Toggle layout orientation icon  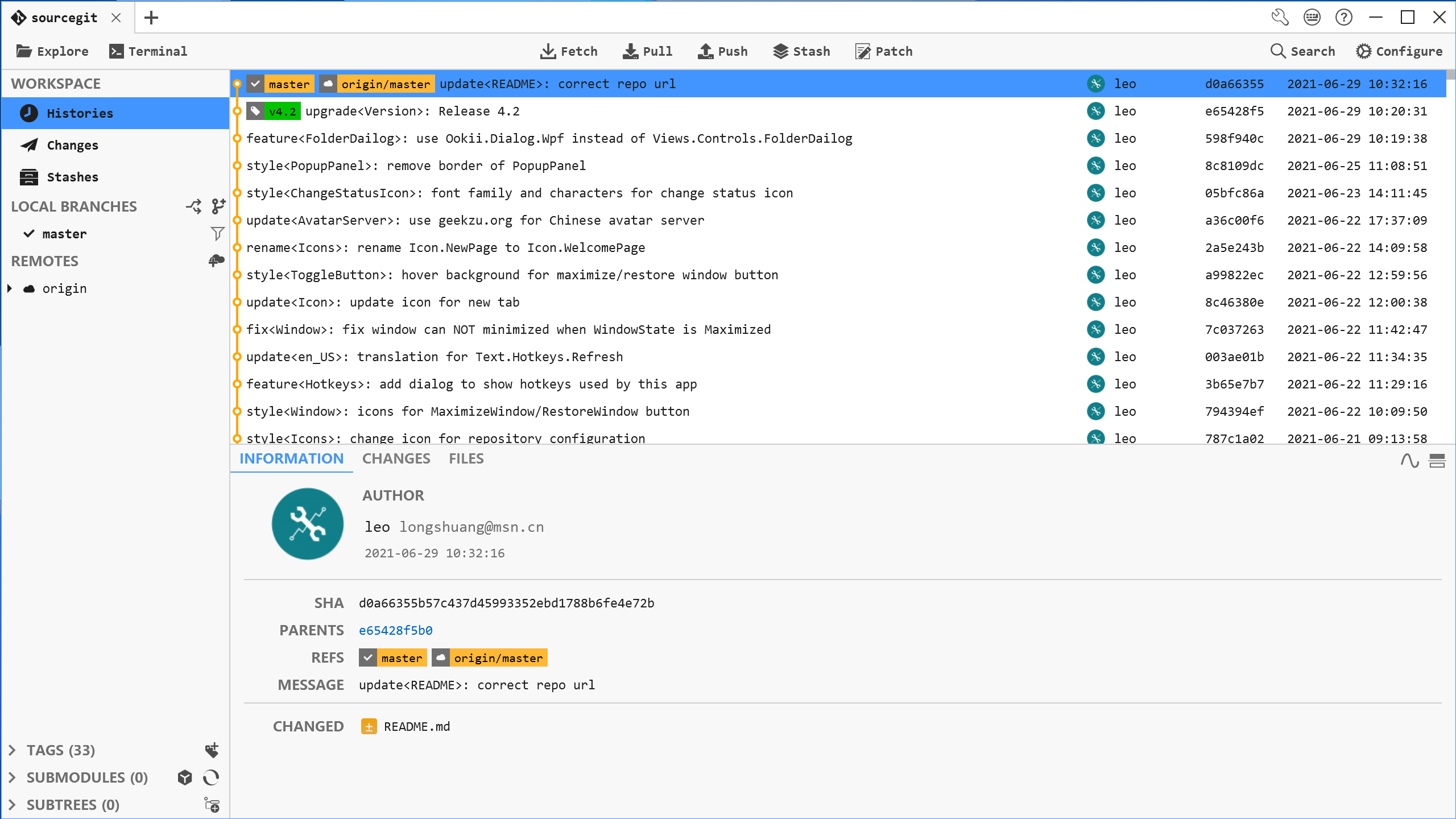click(1437, 460)
